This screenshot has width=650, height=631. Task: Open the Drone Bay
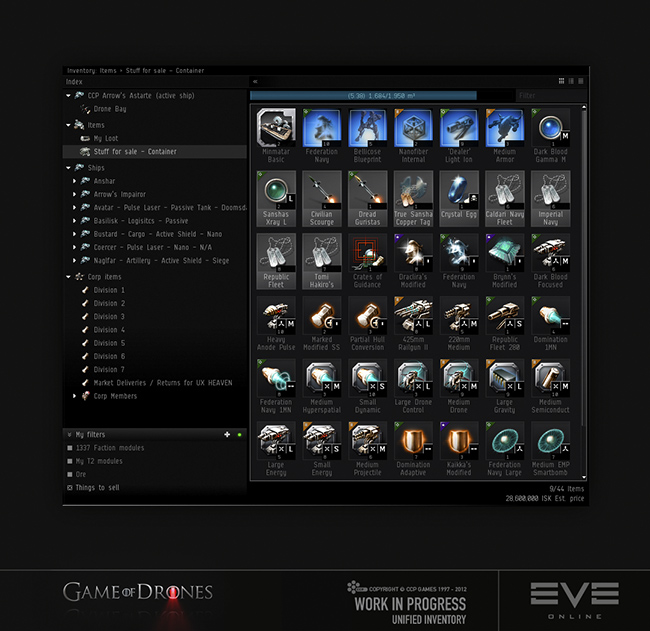click(110, 109)
